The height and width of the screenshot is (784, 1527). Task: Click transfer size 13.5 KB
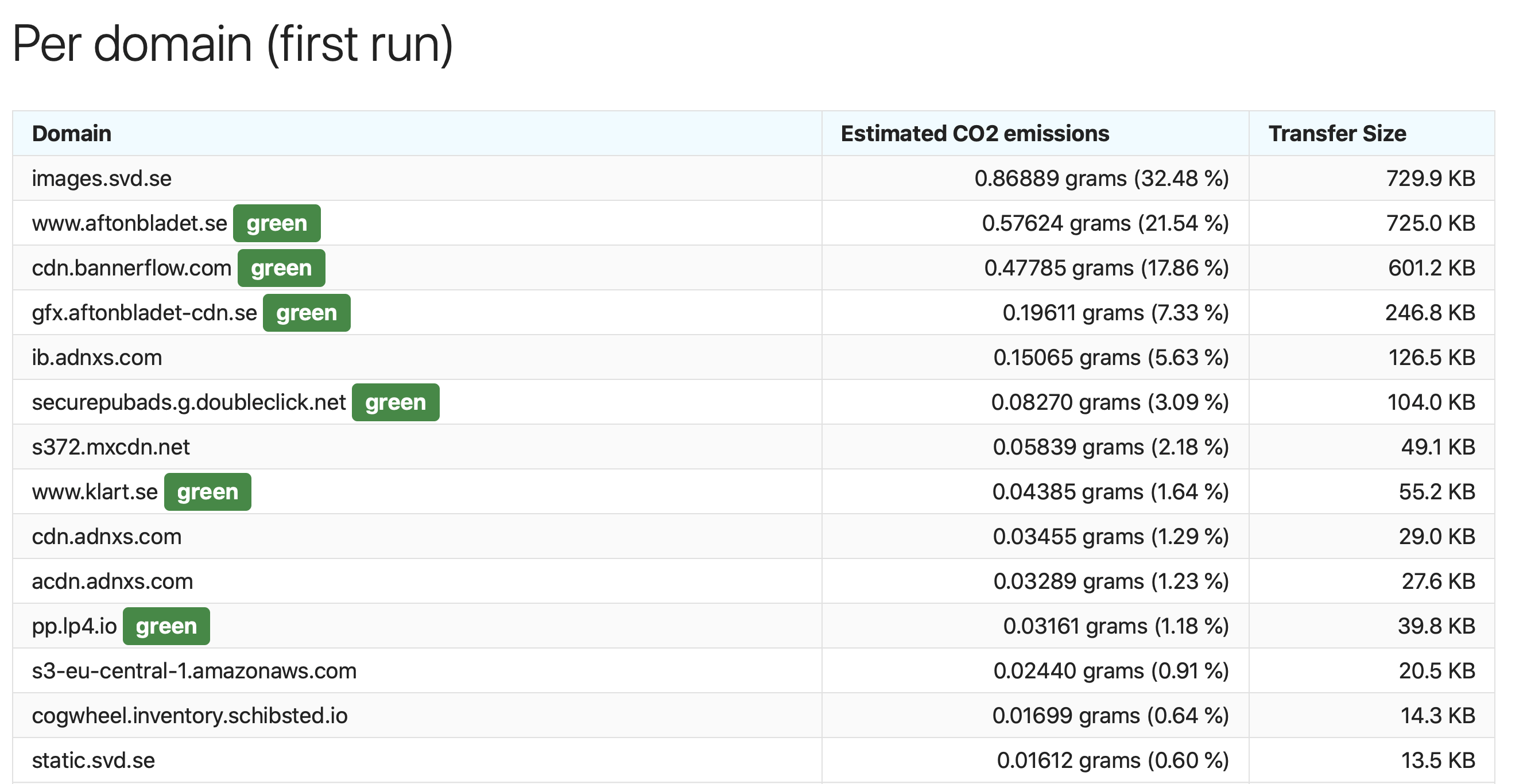tap(1437, 760)
